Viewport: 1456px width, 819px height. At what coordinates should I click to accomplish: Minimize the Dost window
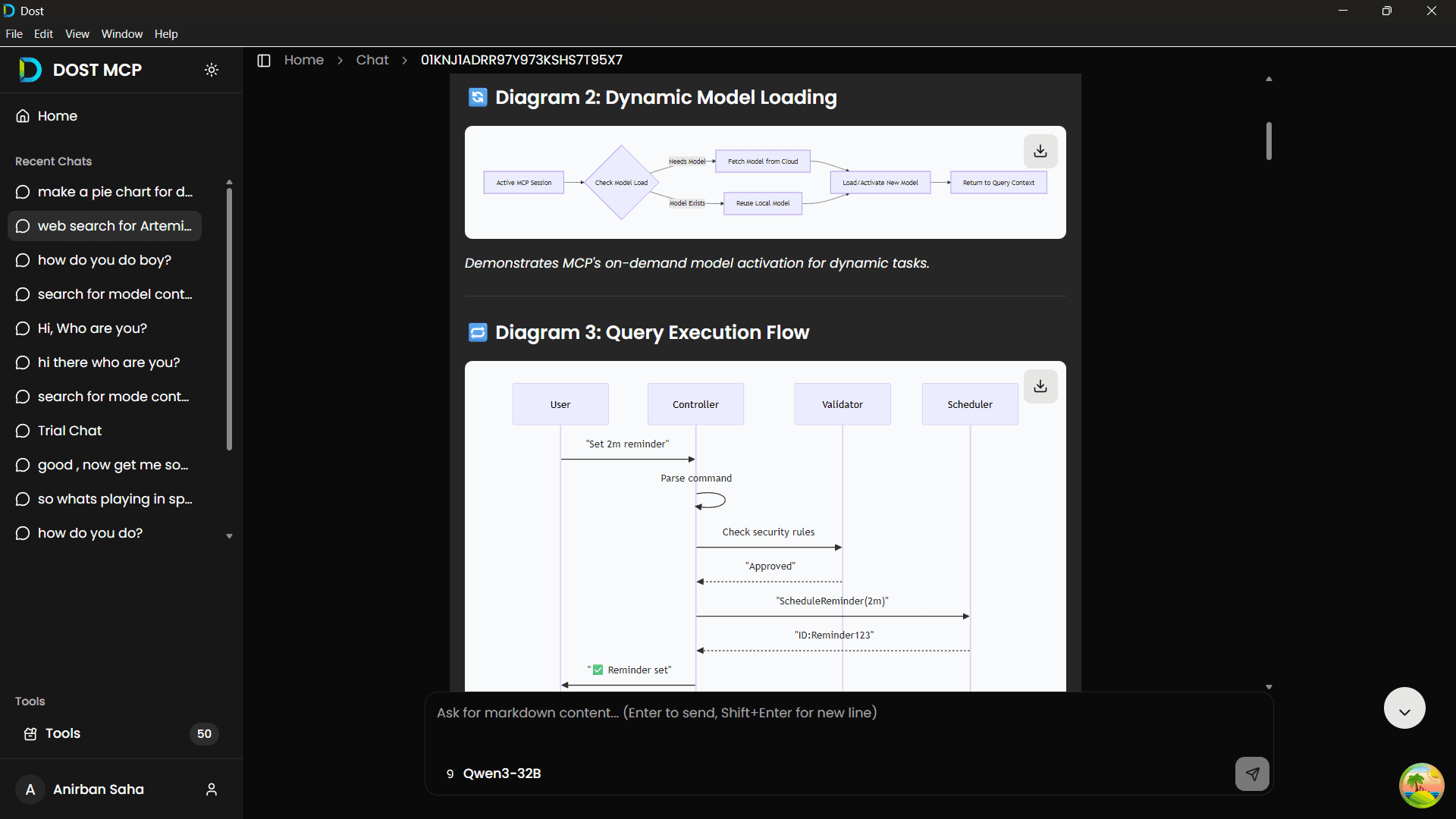click(x=1343, y=11)
